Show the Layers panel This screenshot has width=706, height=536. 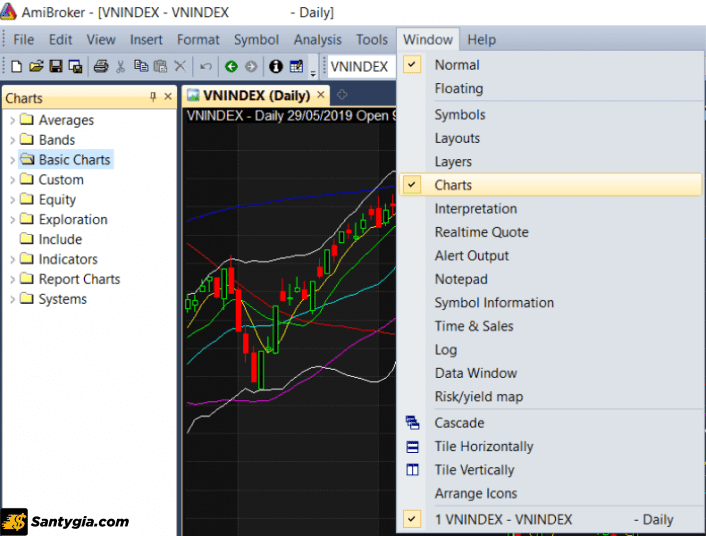click(x=550, y=161)
